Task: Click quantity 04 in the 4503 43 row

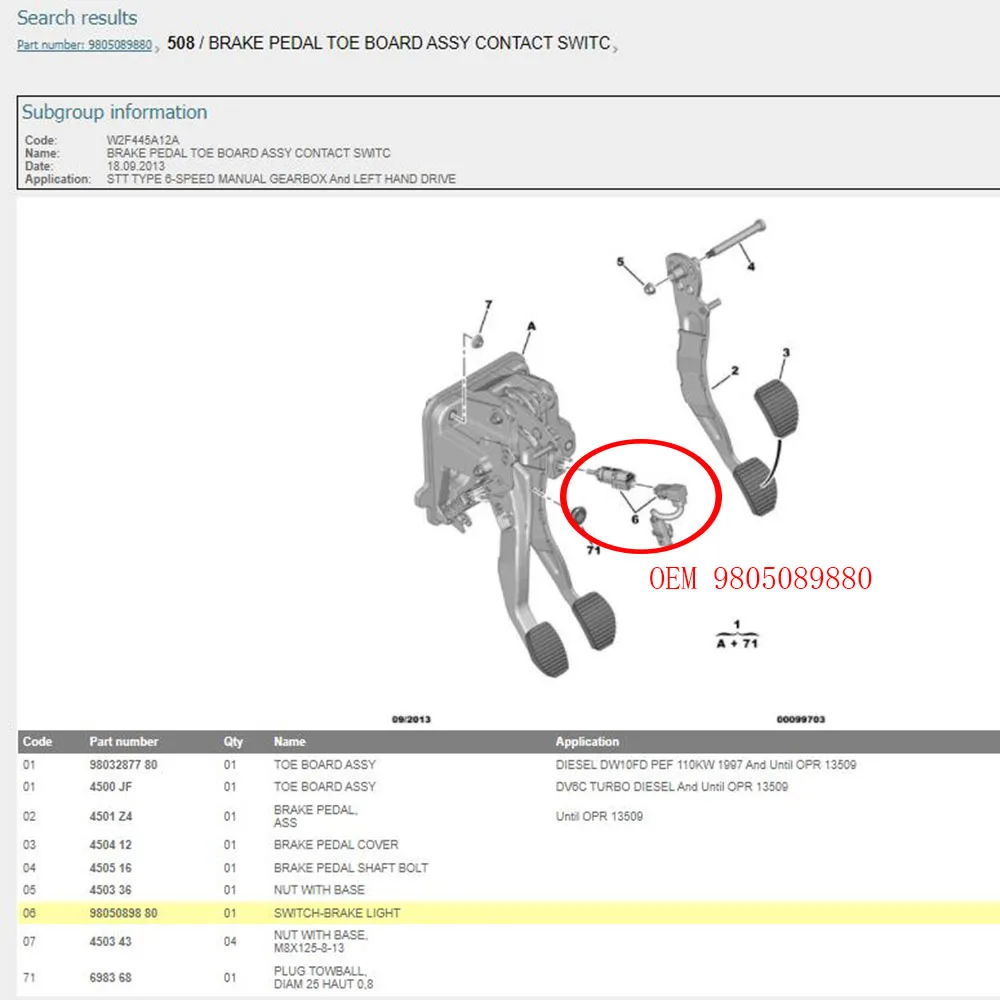Action: 230,941
